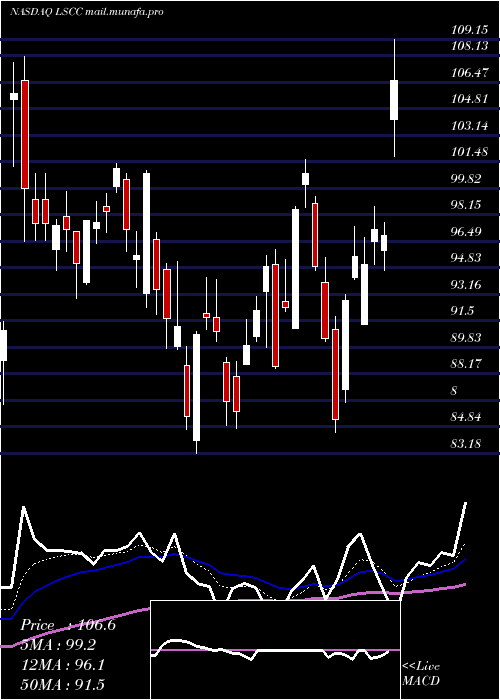
Task: Select the 103.14 price axis label
Action: (469, 125)
